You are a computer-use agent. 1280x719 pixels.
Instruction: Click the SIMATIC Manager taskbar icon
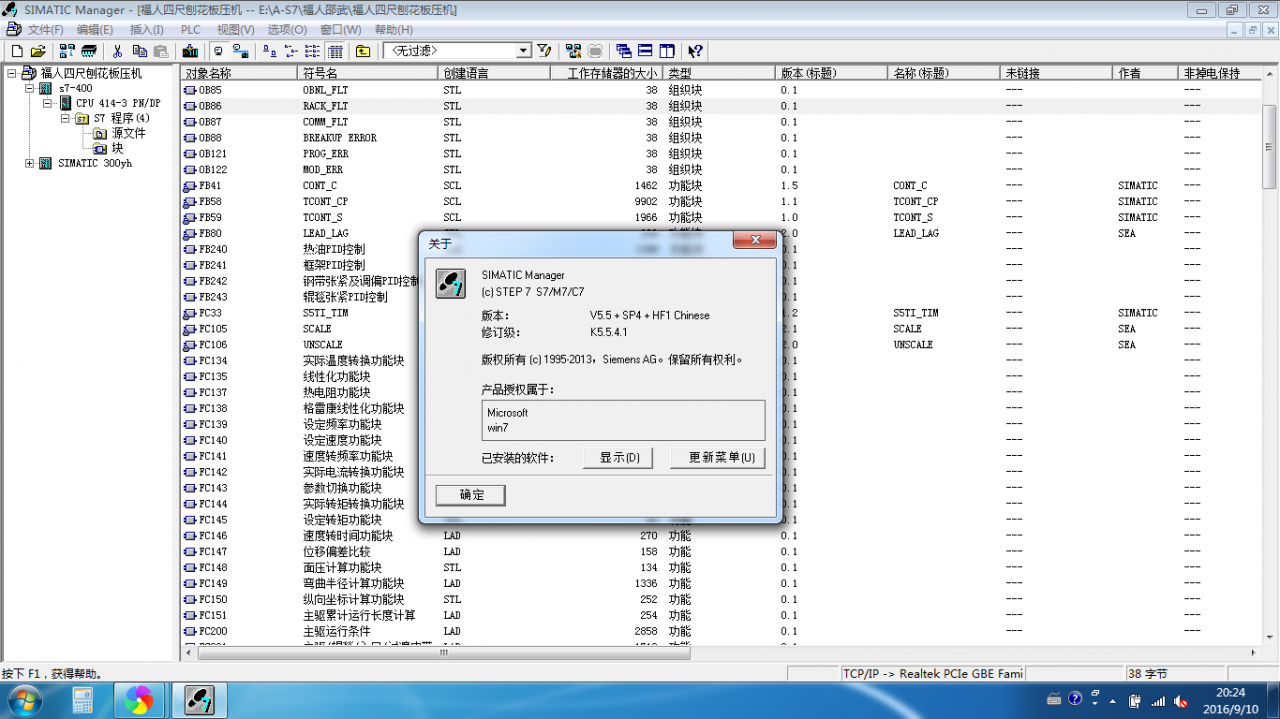pyautogui.click(x=200, y=700)
